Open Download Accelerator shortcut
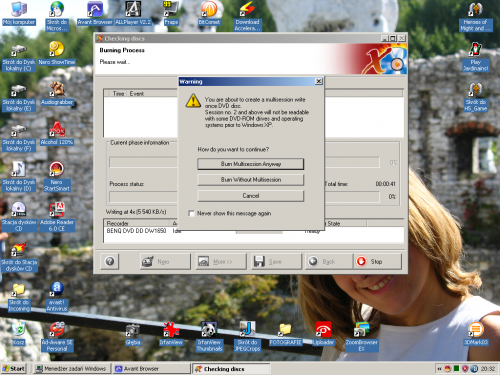Viewport: 500px width, 375px height. [x=247, y=16]
